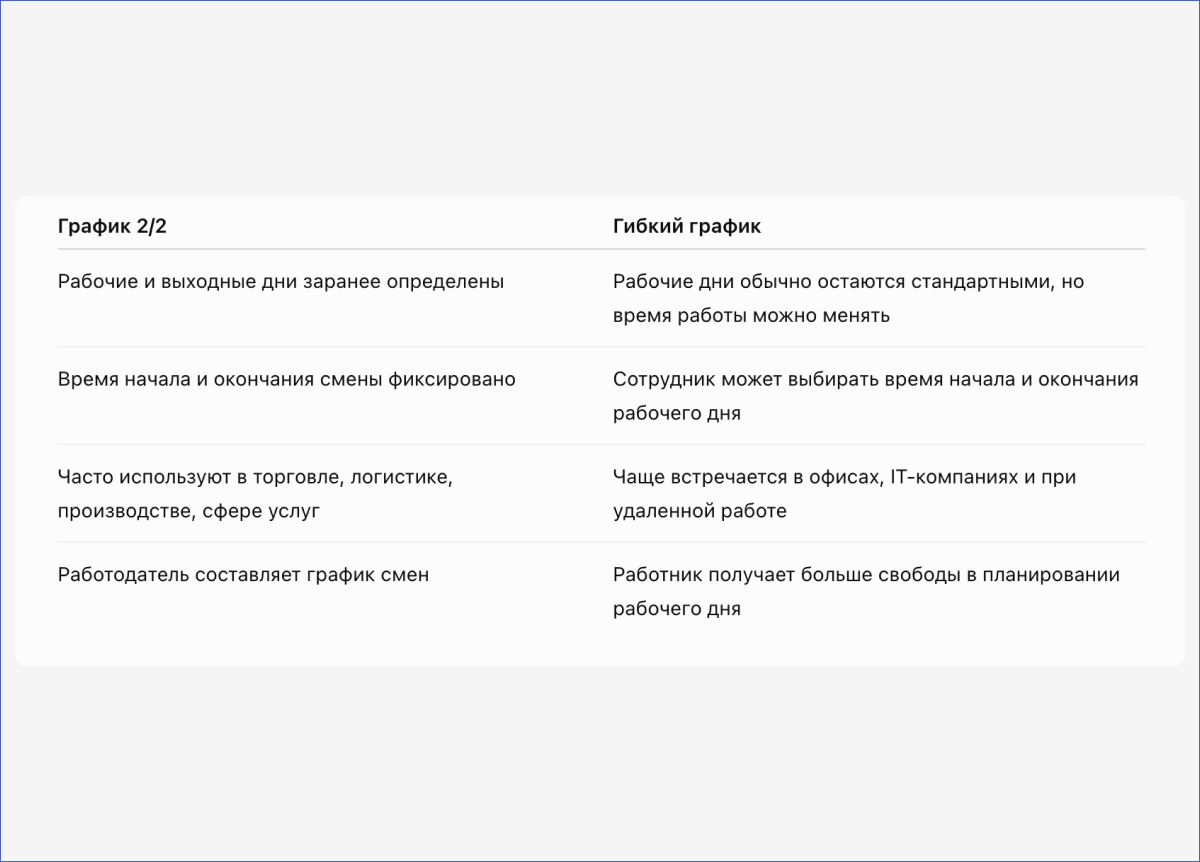Click the text «время работы можно менять»

[x=751, y=315]
